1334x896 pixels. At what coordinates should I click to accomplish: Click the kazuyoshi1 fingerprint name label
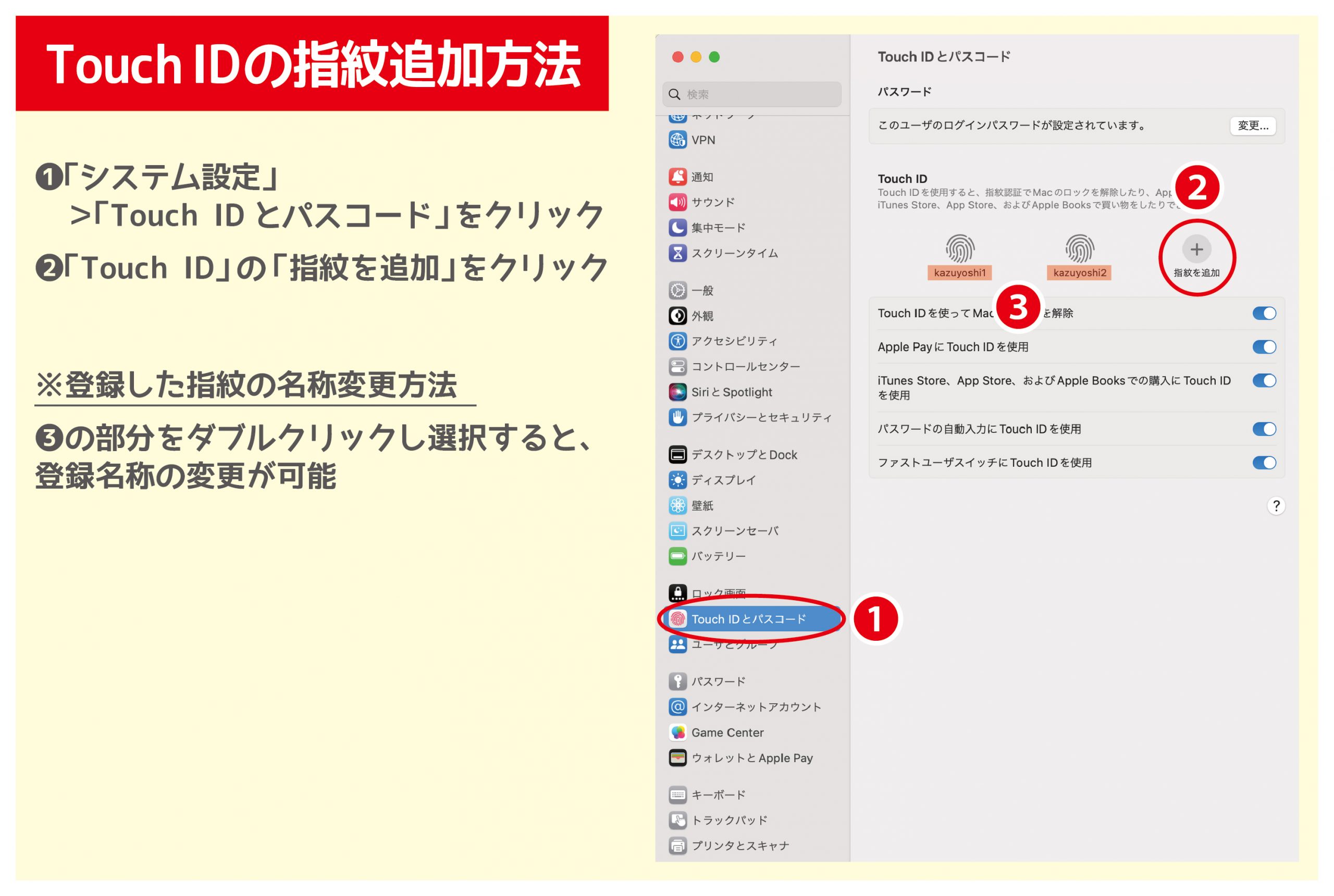(960, 272)
